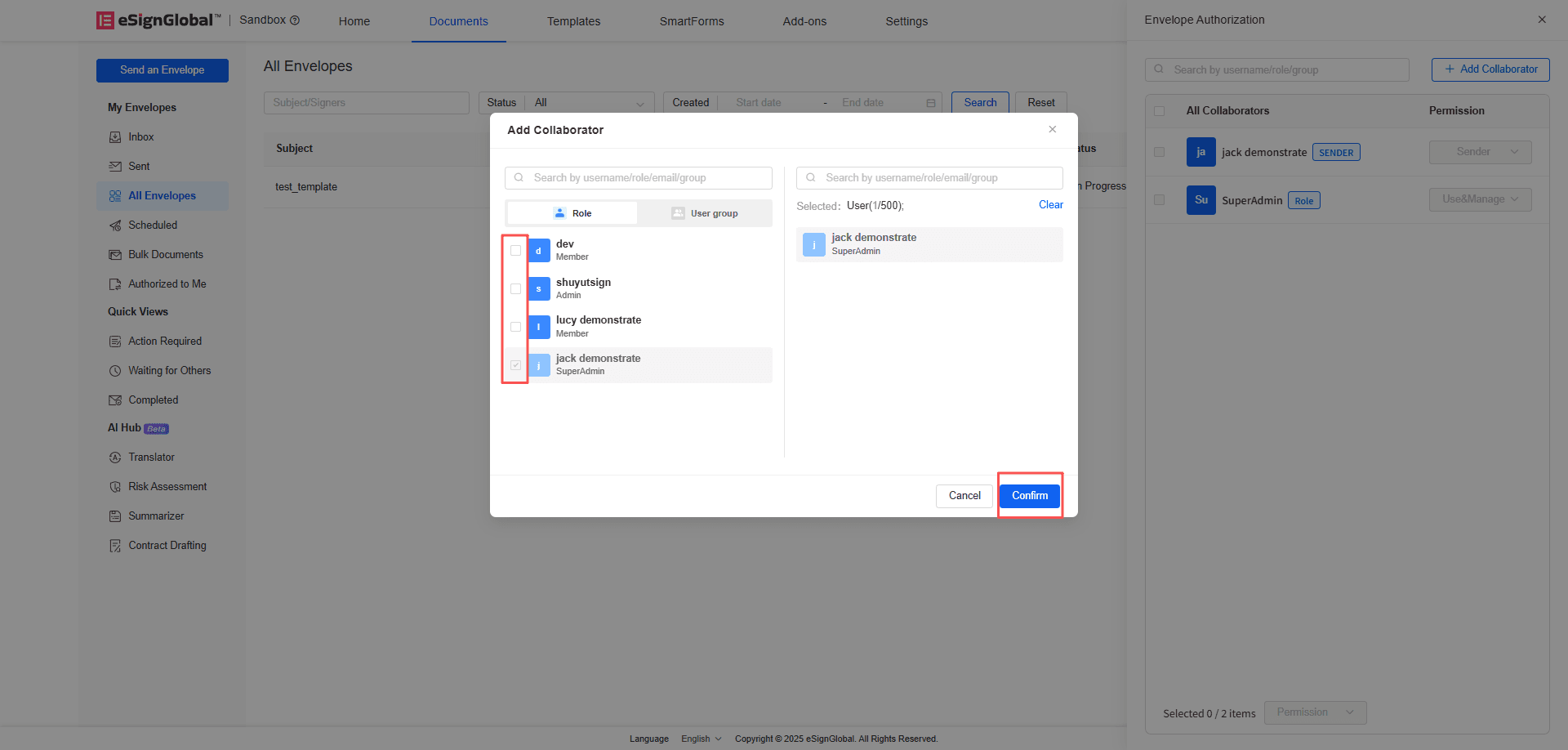Viewport: 1568px width, 750px height.
Task: Open the Status All dropdown
Action: tap(589, 103)
